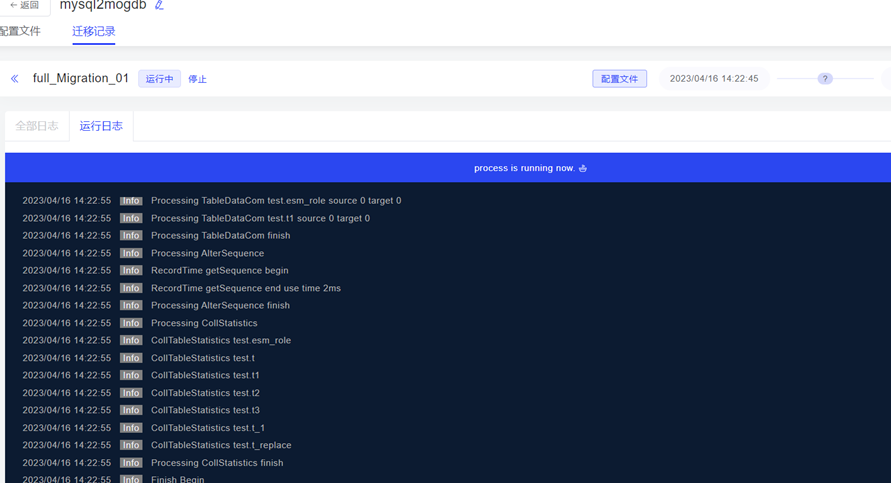Click the 停止 link to stop migration

pyautogui.click(x=197, y=79)
